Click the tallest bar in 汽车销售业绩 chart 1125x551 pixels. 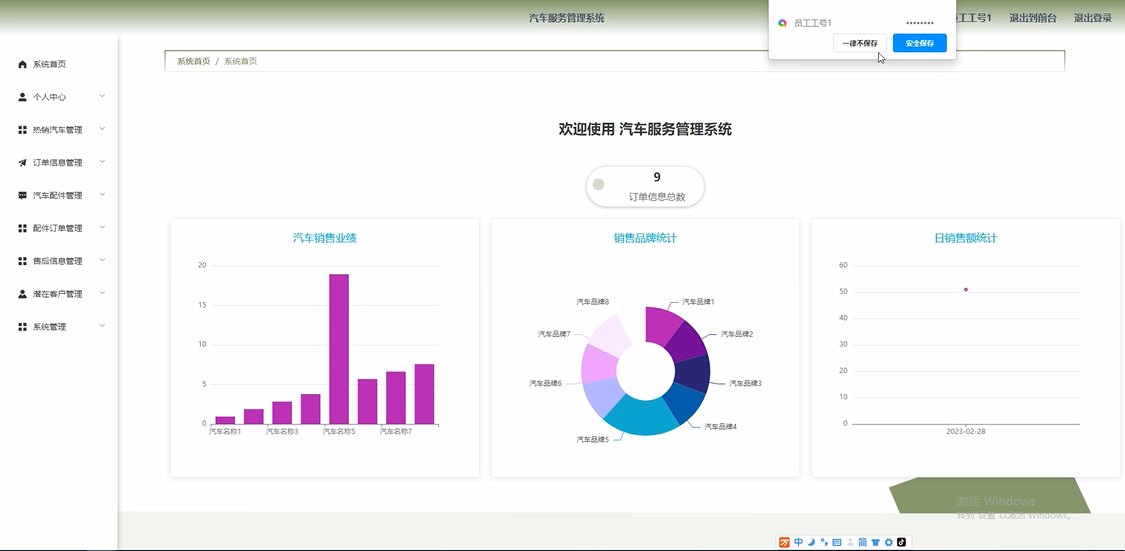pyautogui.click(x=339, y=349)
